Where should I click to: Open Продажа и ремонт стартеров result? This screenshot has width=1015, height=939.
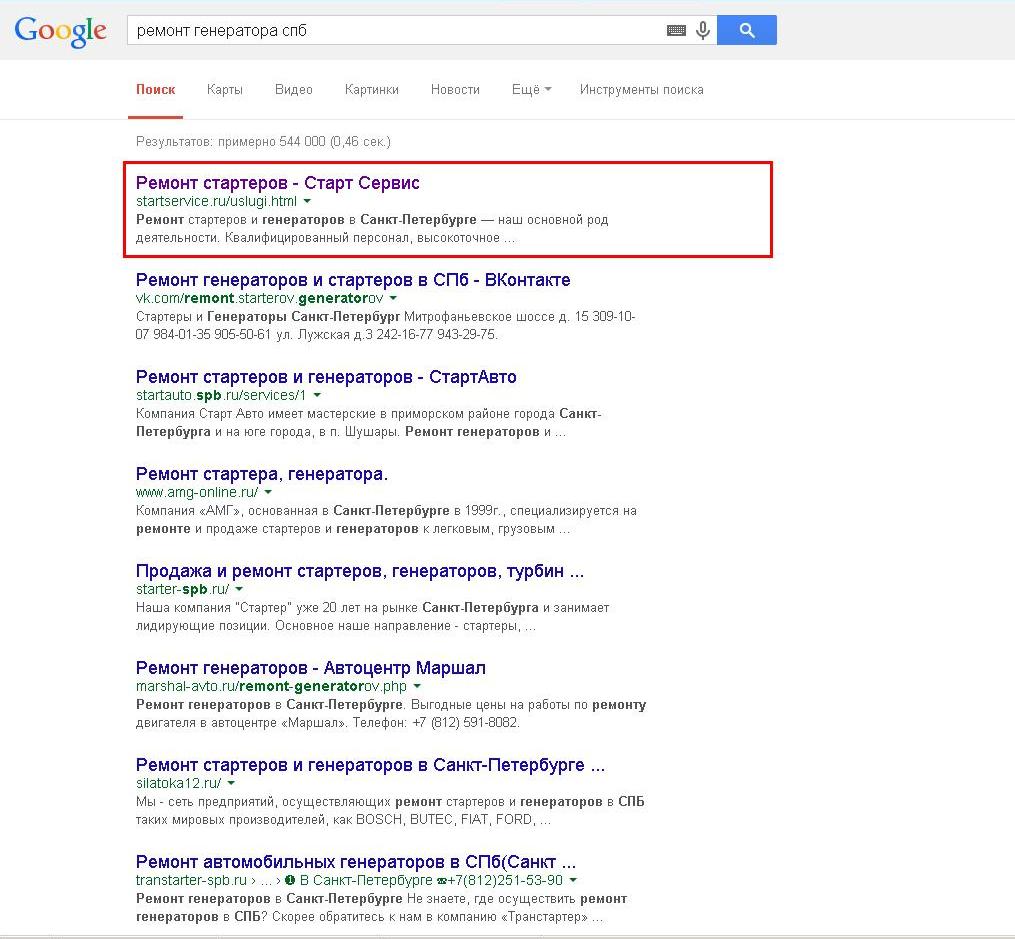360,571
